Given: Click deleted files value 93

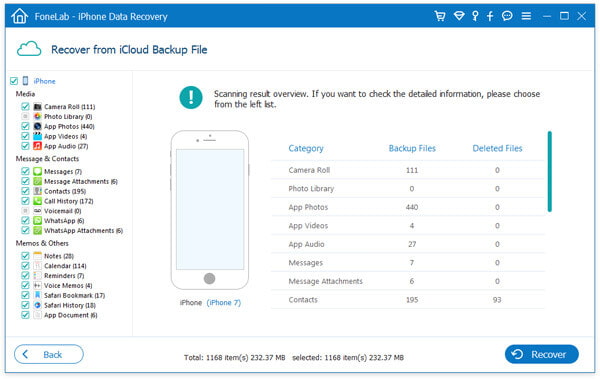Looking at the screenshot, I should (497, 300).
